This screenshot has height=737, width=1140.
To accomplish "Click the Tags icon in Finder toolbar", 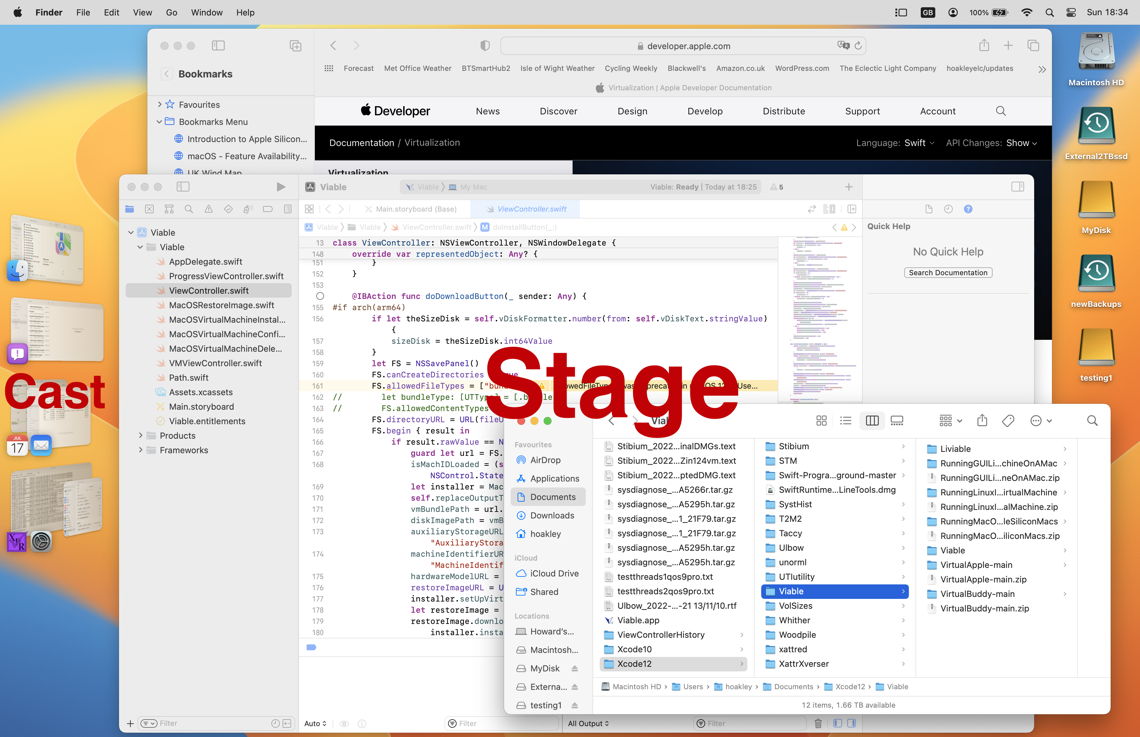I will [x=1008, y=420].
